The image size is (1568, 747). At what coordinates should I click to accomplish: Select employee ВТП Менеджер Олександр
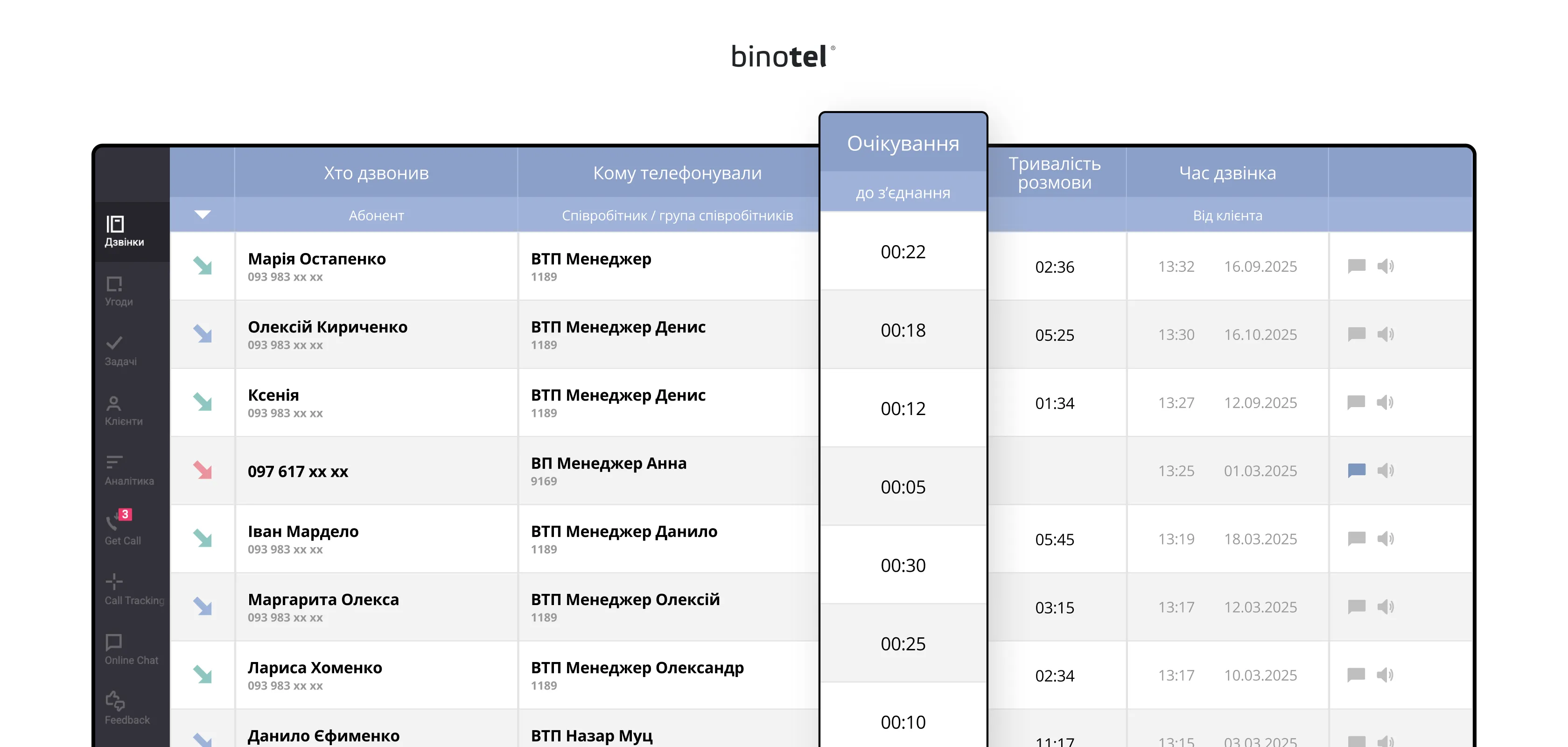[637, 669]
